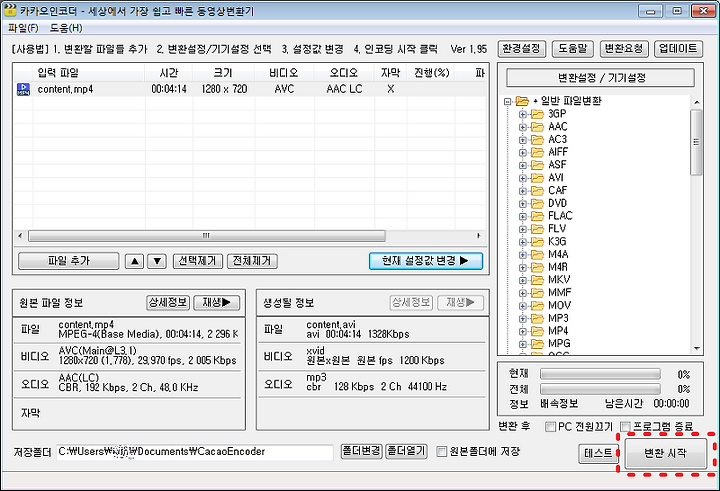The width and height of the screenshot is (720, 491).
Task: Click the 현재 progress bar
Action: pyautogui.click(x=600, y=374)
